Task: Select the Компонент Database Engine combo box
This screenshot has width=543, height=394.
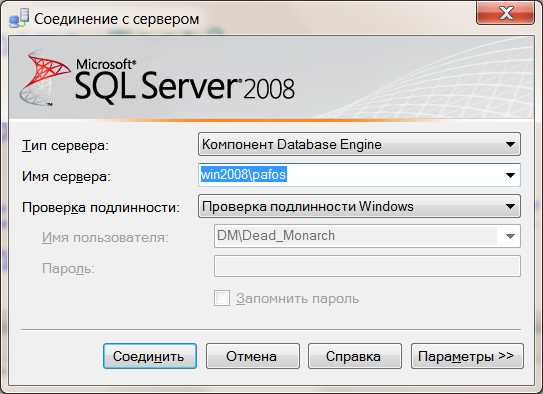Action: (x=359, y=144)
